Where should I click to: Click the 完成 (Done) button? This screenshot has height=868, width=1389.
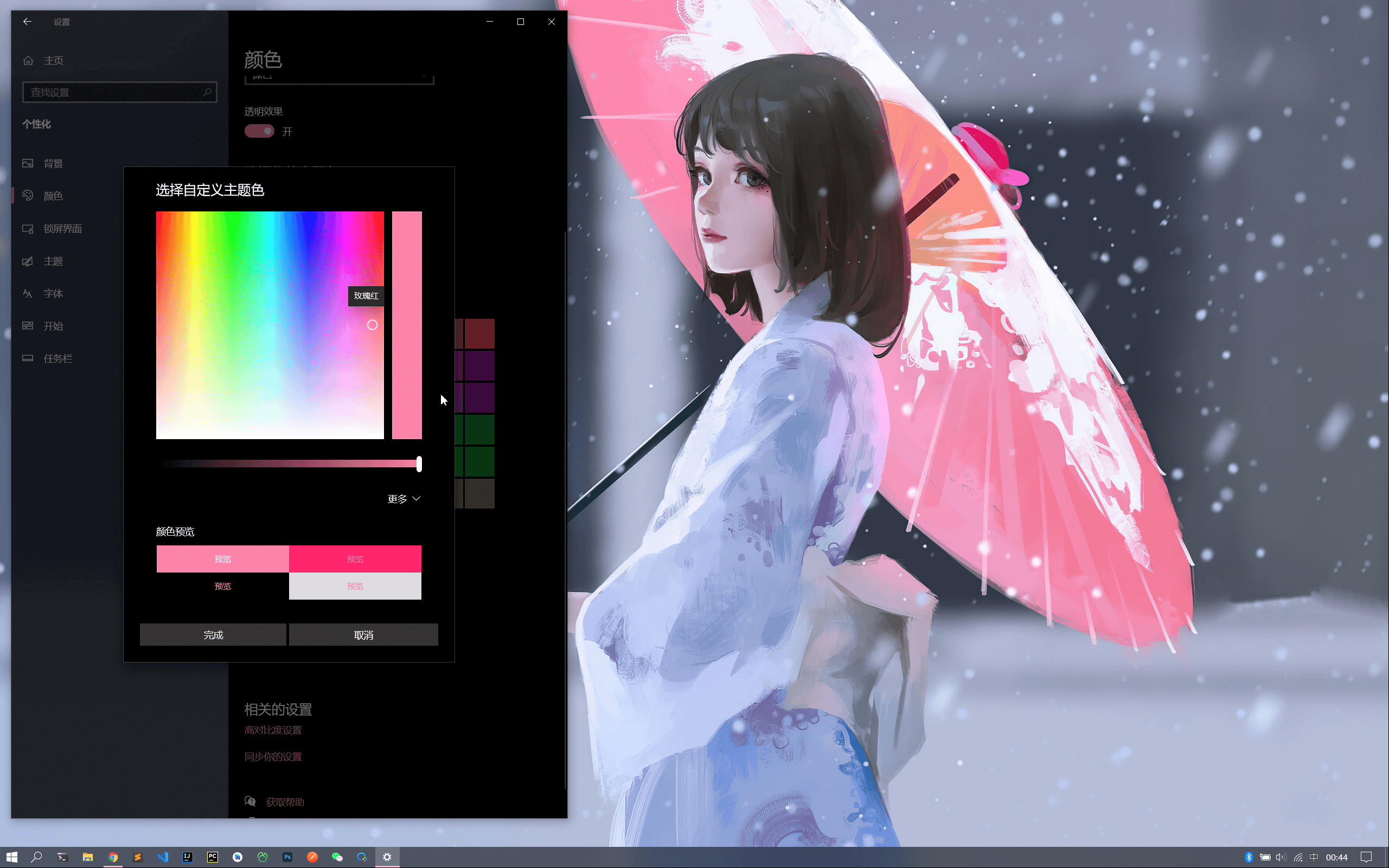(x=213, y=634)
